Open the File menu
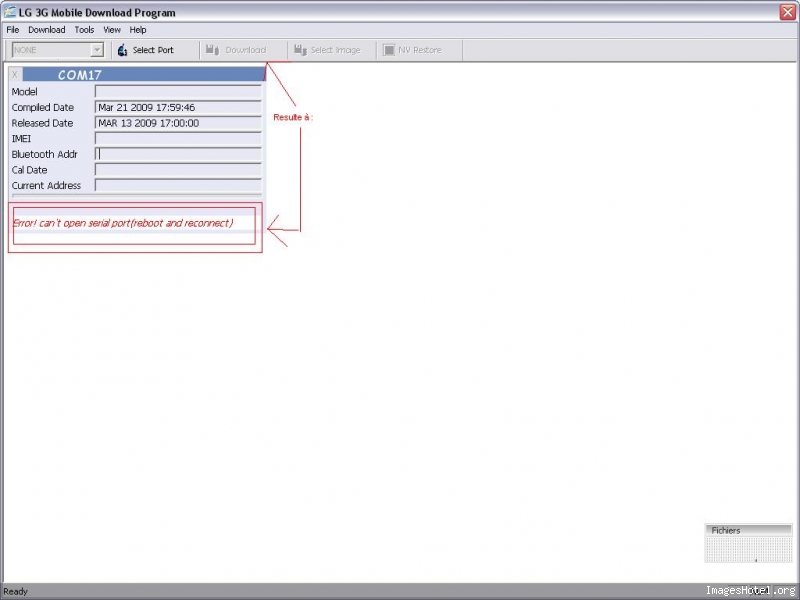800x600 pixels. pyautogui.click(x=13, y=30)
